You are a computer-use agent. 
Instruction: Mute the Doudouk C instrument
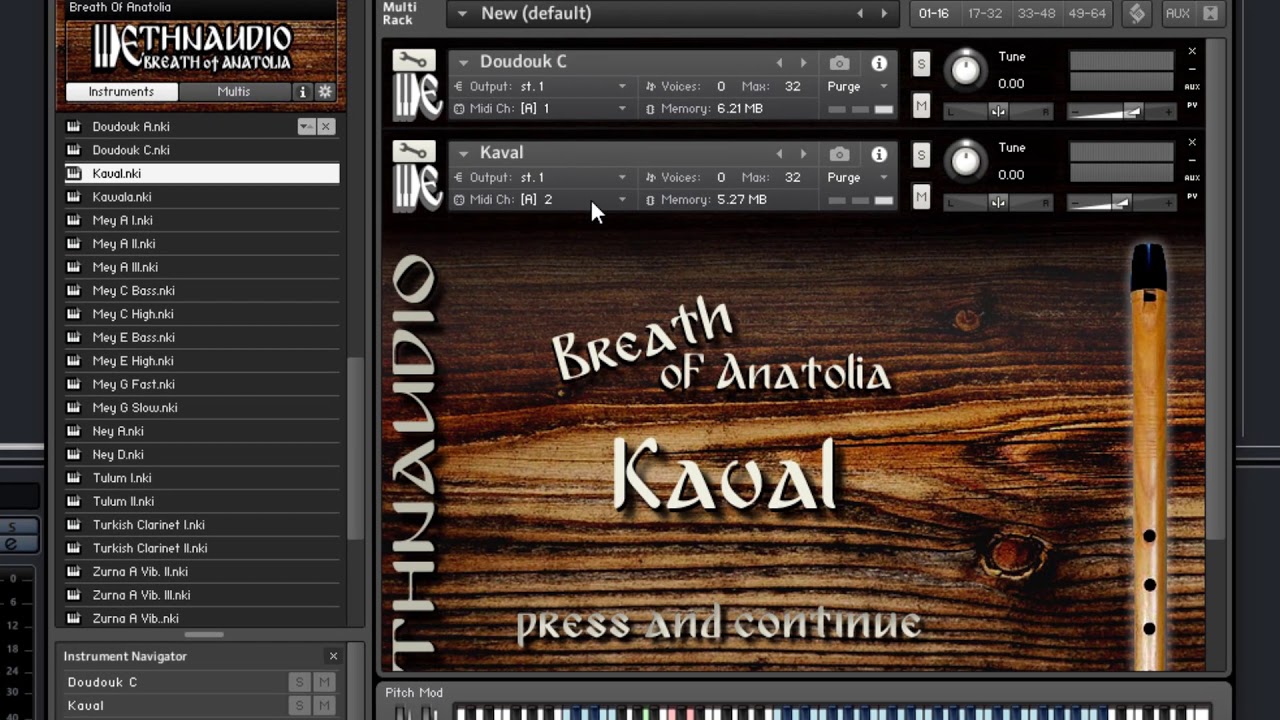click(x=921, y=105)
